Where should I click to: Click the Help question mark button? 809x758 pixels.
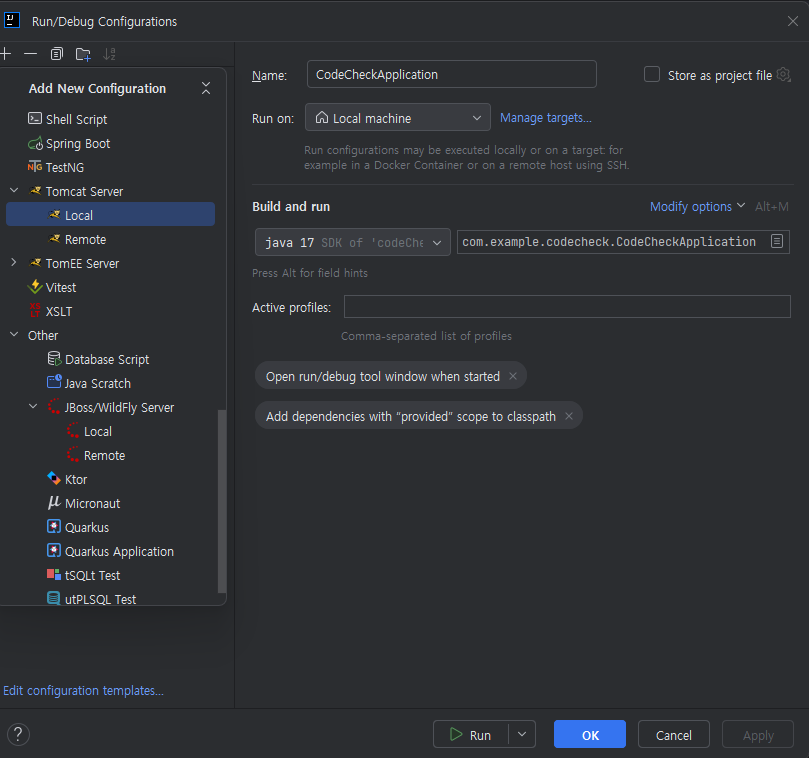[18, 734]
